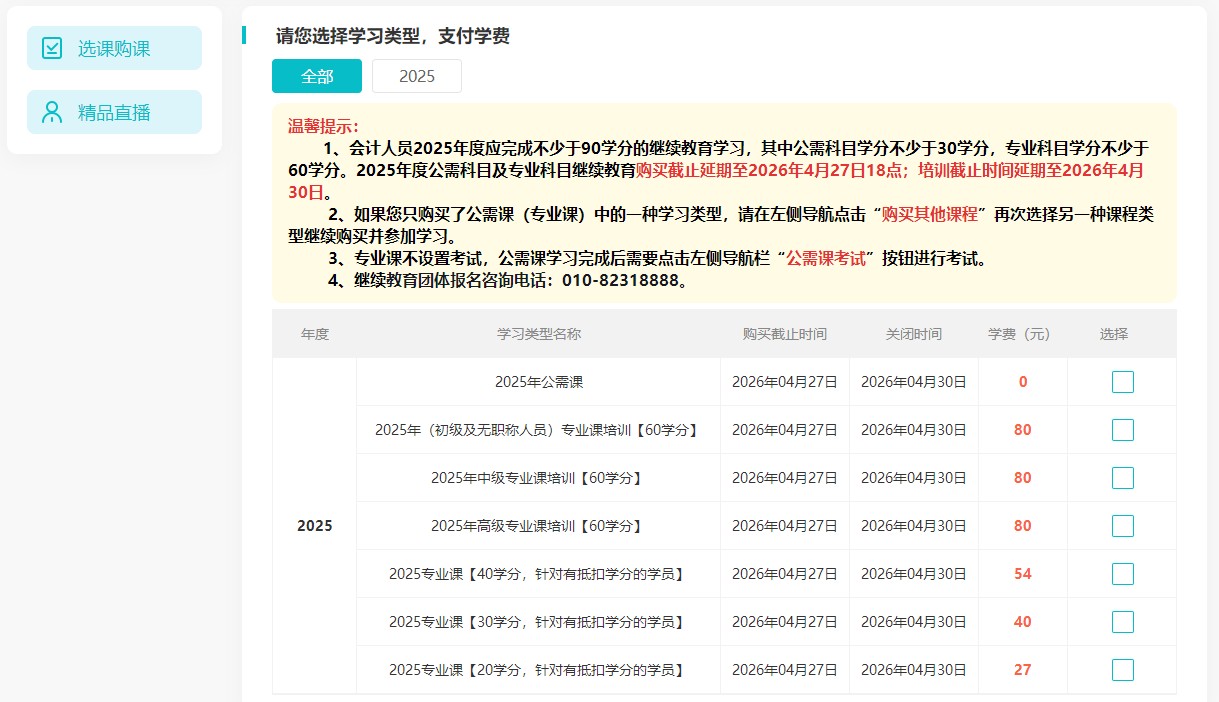Click the 精品直播 person icon
Viewport: 1219px width, 702px height.
point(52,112)
